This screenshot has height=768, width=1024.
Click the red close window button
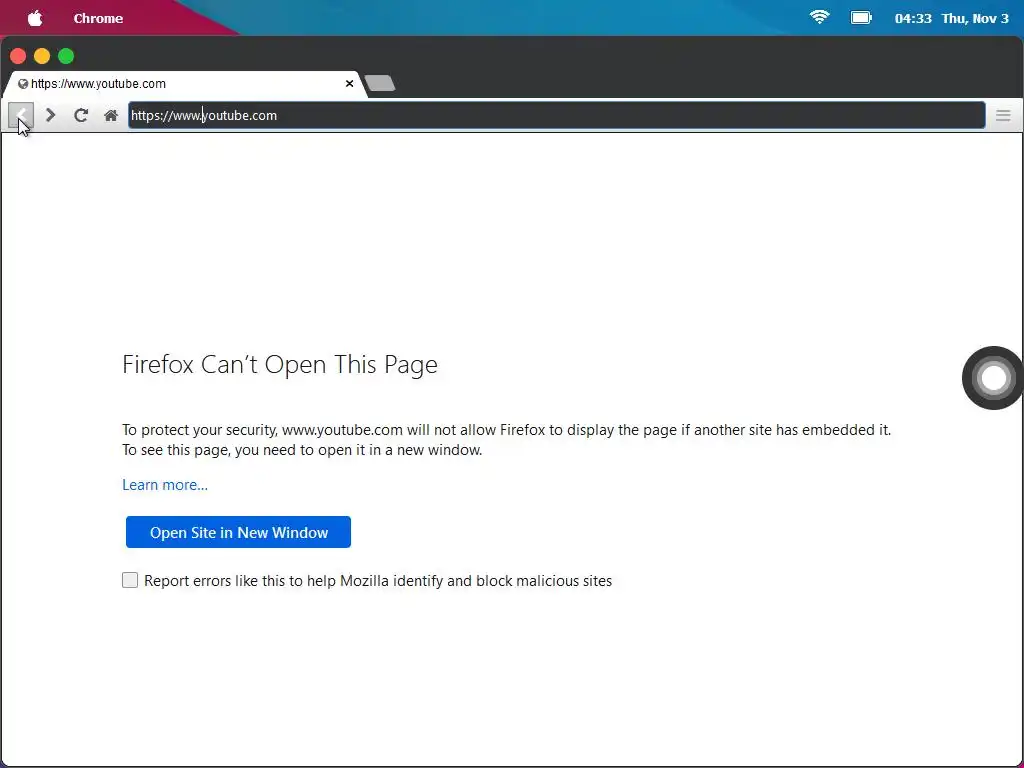click(x=18, y=56)
